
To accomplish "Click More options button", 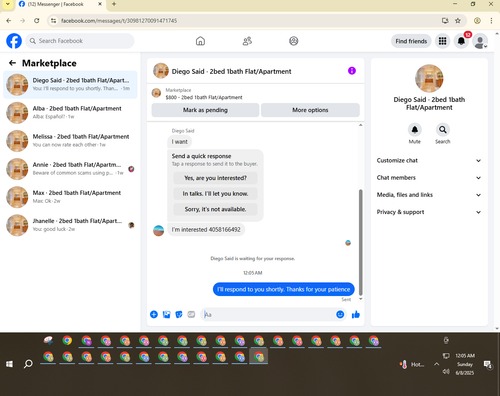I will pyautogui.click(x=310, y=110).
